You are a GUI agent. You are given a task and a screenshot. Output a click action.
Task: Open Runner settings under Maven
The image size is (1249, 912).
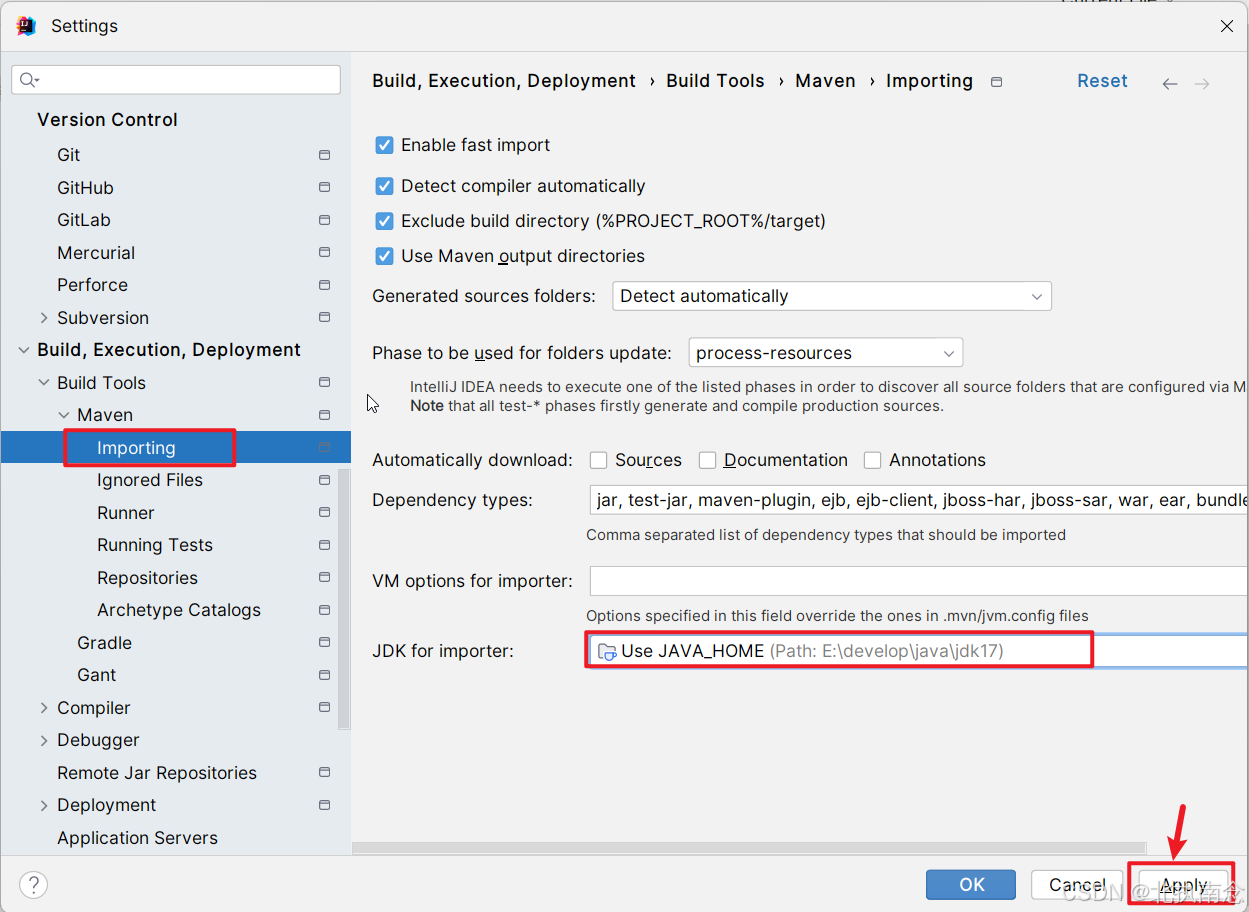[126, 513]
